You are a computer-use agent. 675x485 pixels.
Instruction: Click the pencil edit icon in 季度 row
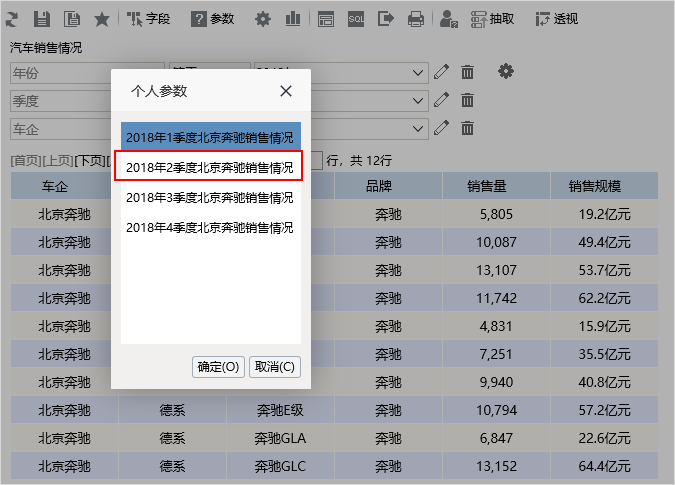pyautogui.click(x=441, y=100)
